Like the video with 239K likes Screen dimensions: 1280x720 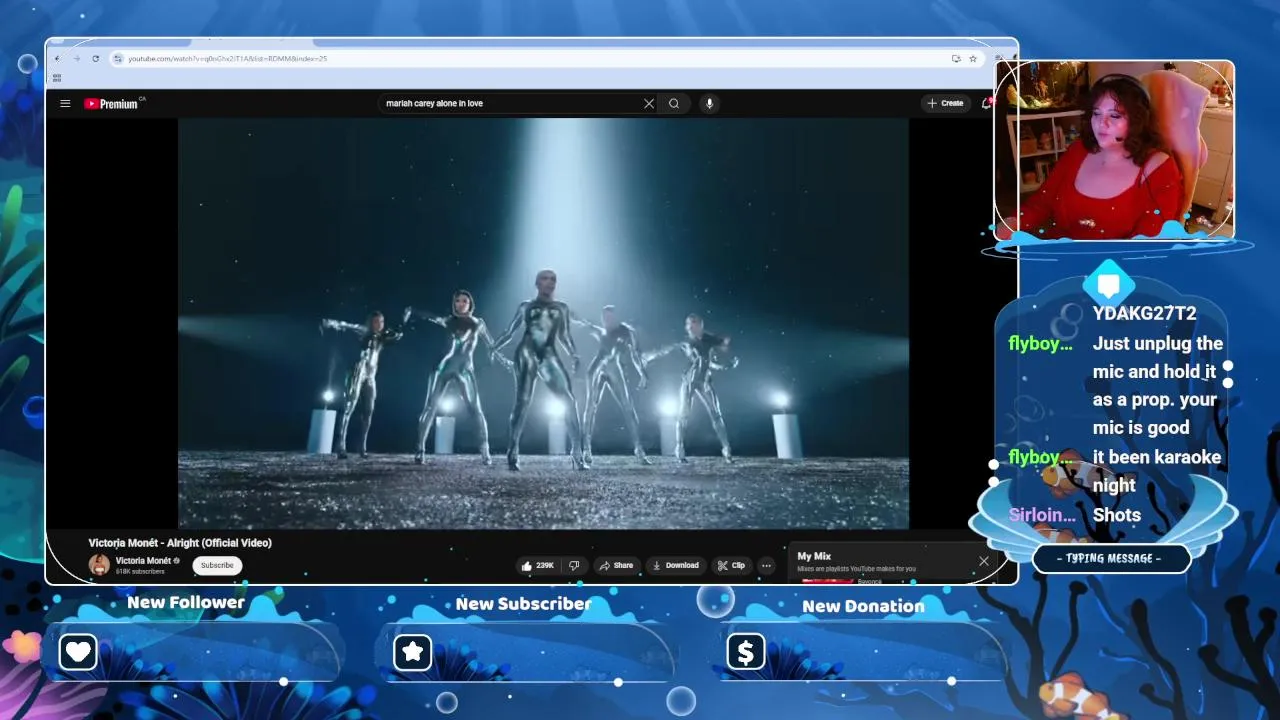[x=538, y=565]
